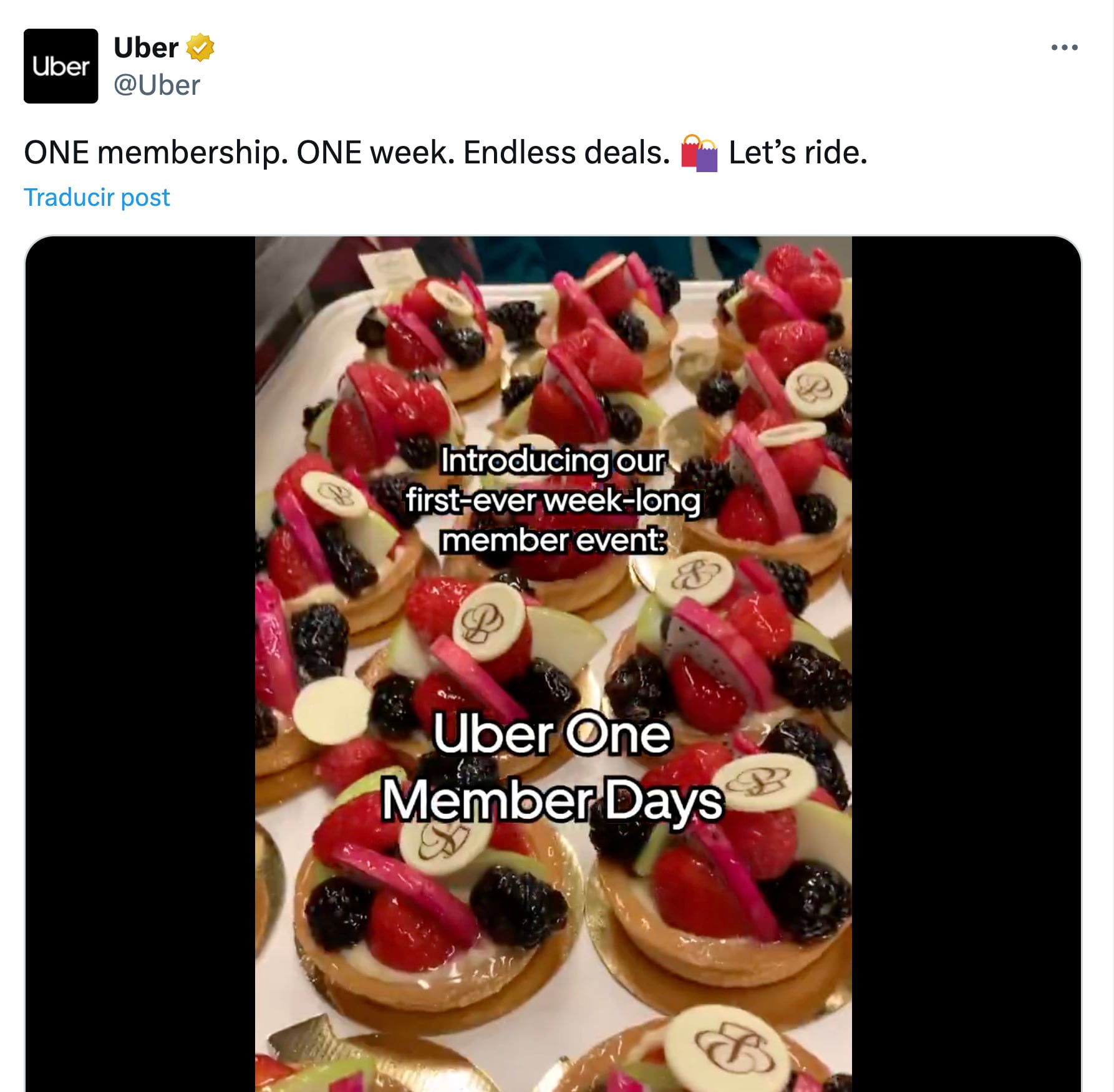
Task: Expand post options from the top-right corner
Action: tap(1063, 46)
